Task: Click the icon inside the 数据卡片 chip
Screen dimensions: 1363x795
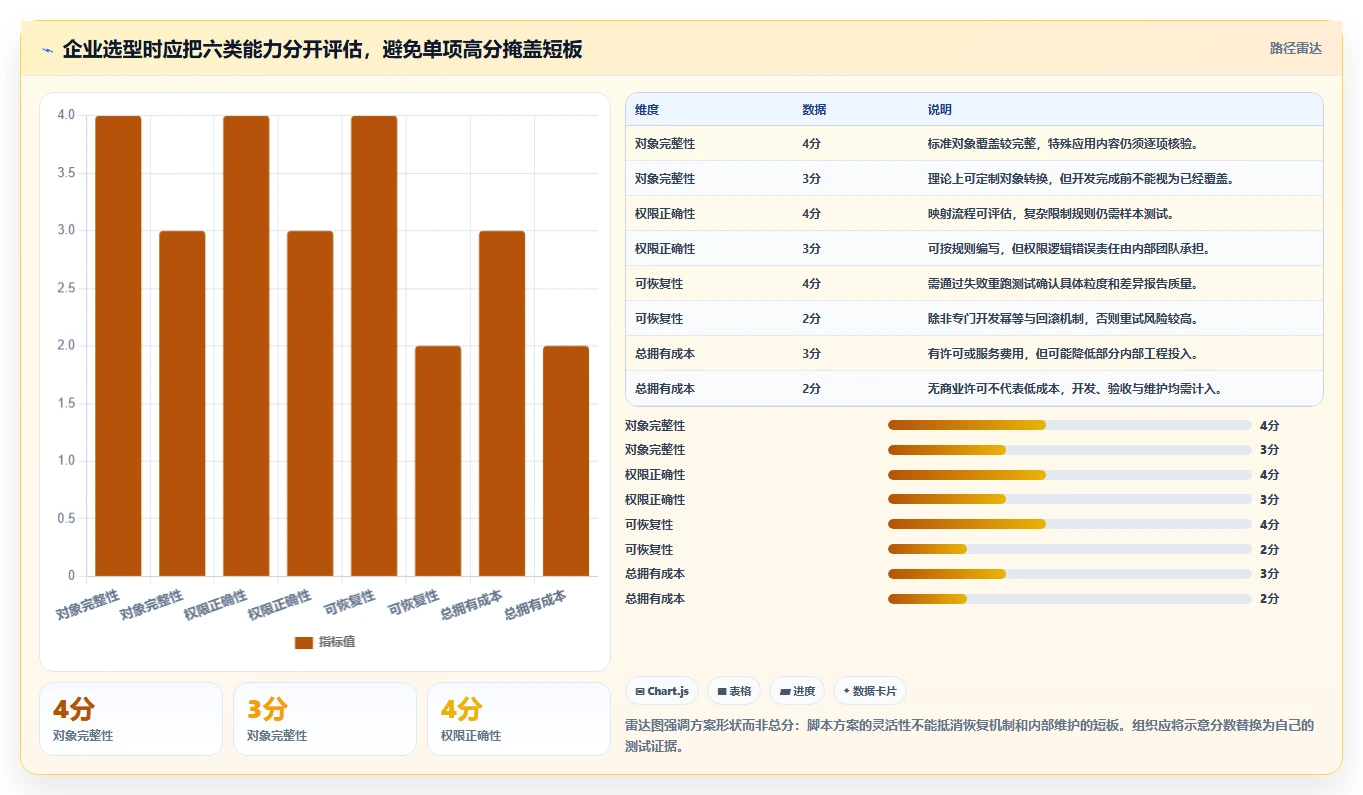Action: pyautogui.click(x=846, y=691)
